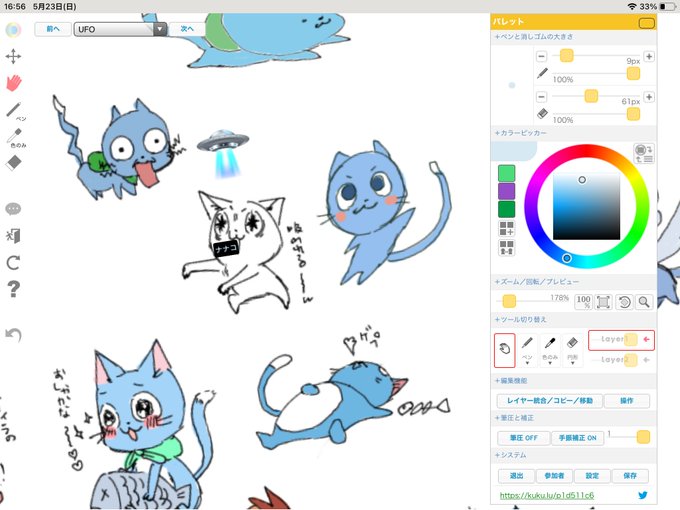
Task: Share via the Twitter bird icon
Action: [x=643, y=495]
